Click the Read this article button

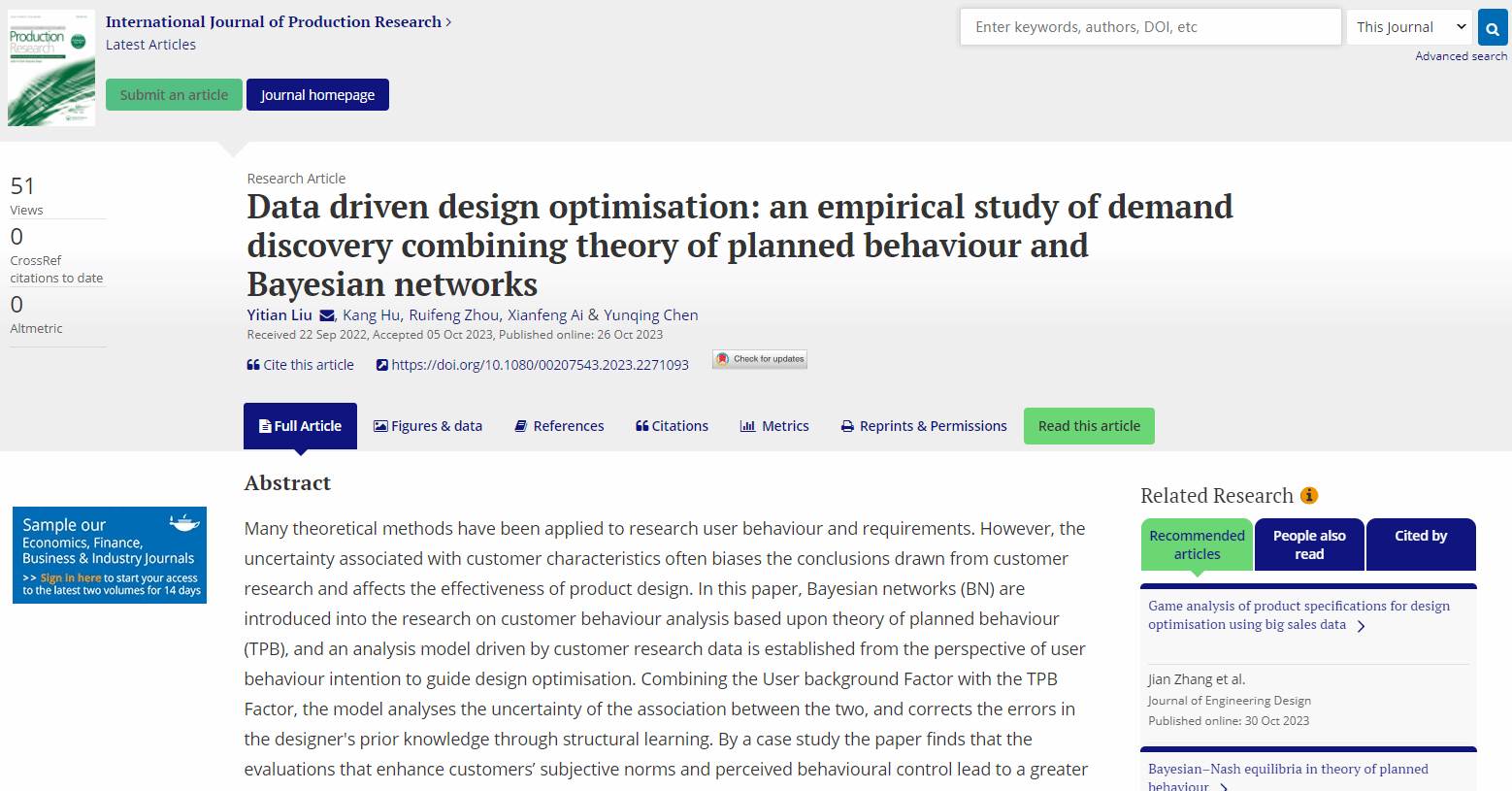tap(1089, 426)
